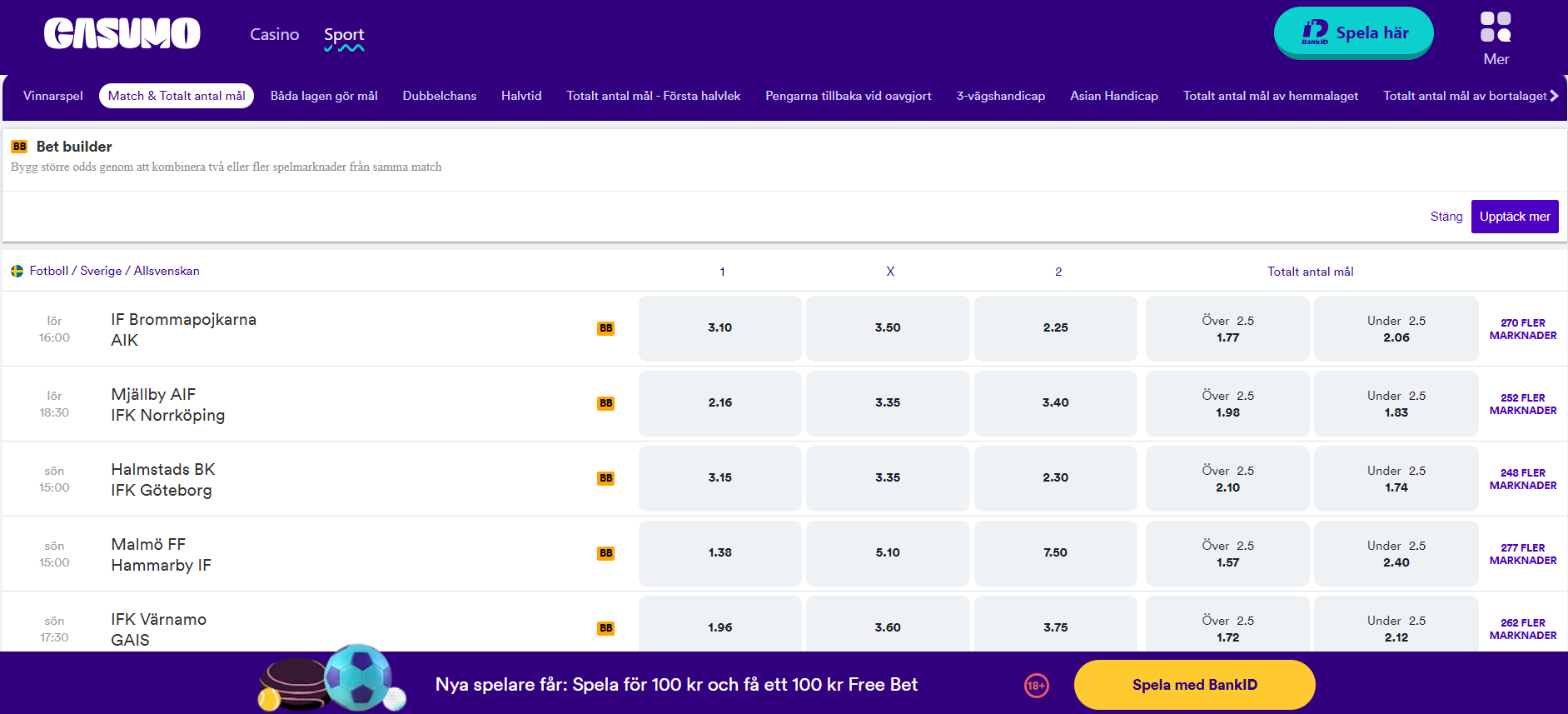Open the Casino section
This screenshot has height=714, width=1568.
pyautogui.click(x=274, y=34)
